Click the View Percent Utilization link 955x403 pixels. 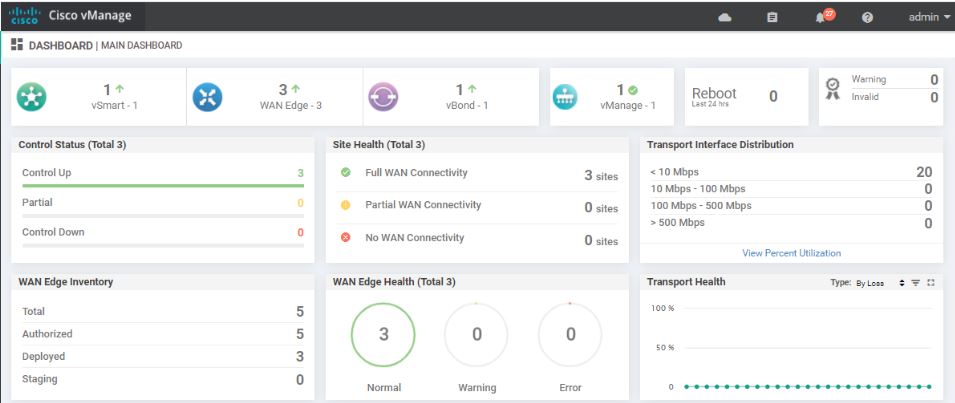pyautogui.click(x=791, y=253)
